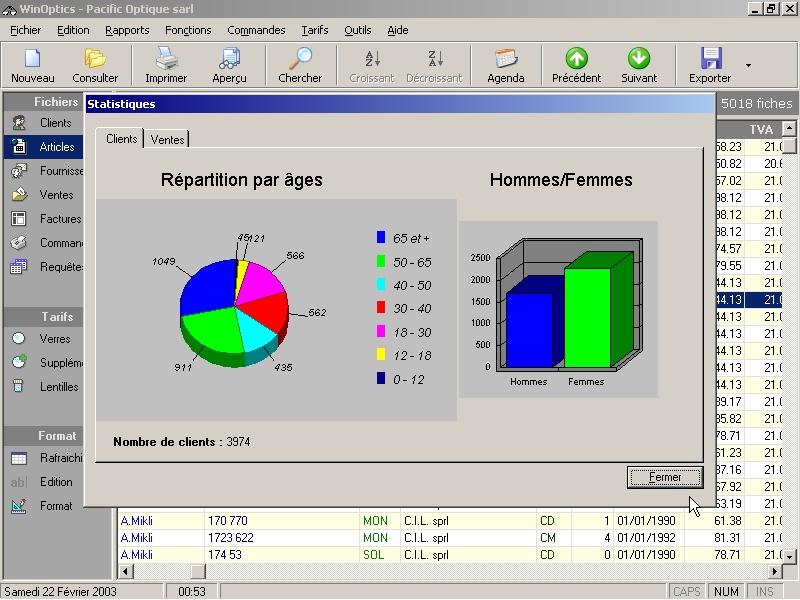Select Verres in the Tarifs panel
Screen dimensions: 800x600
(x=55, y=339)
